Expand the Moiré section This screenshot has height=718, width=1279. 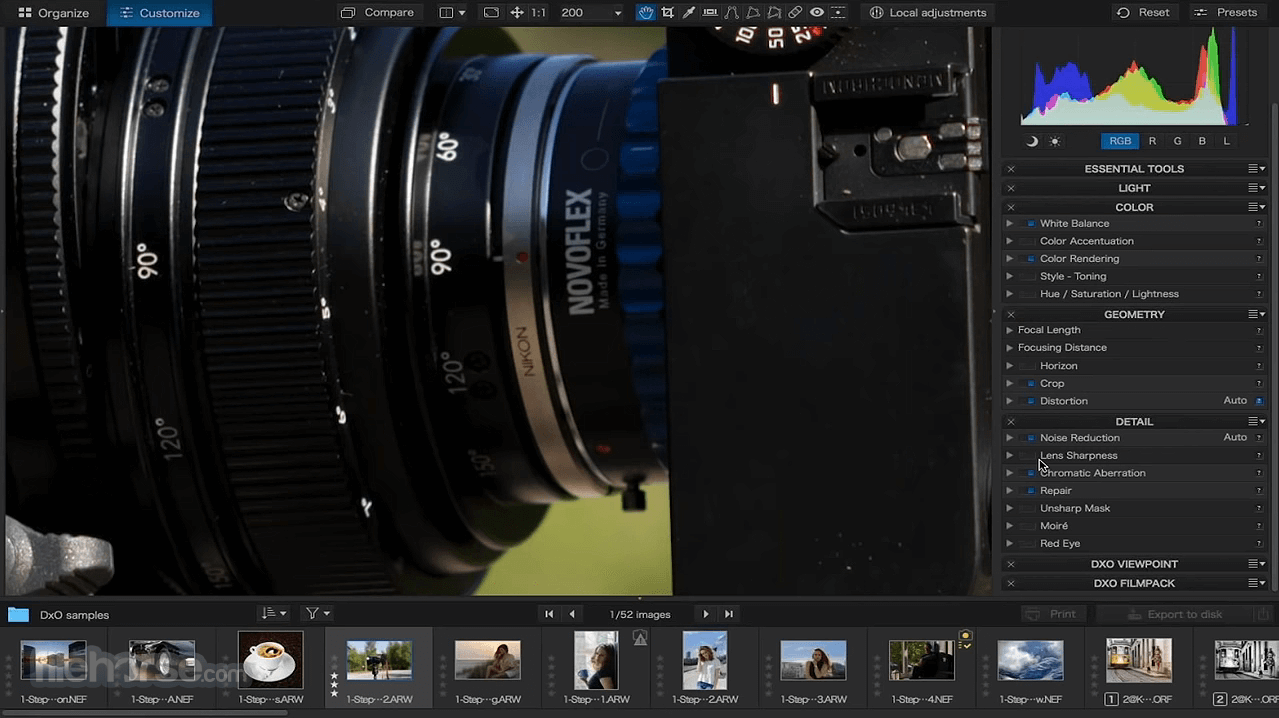[1010, 526]
